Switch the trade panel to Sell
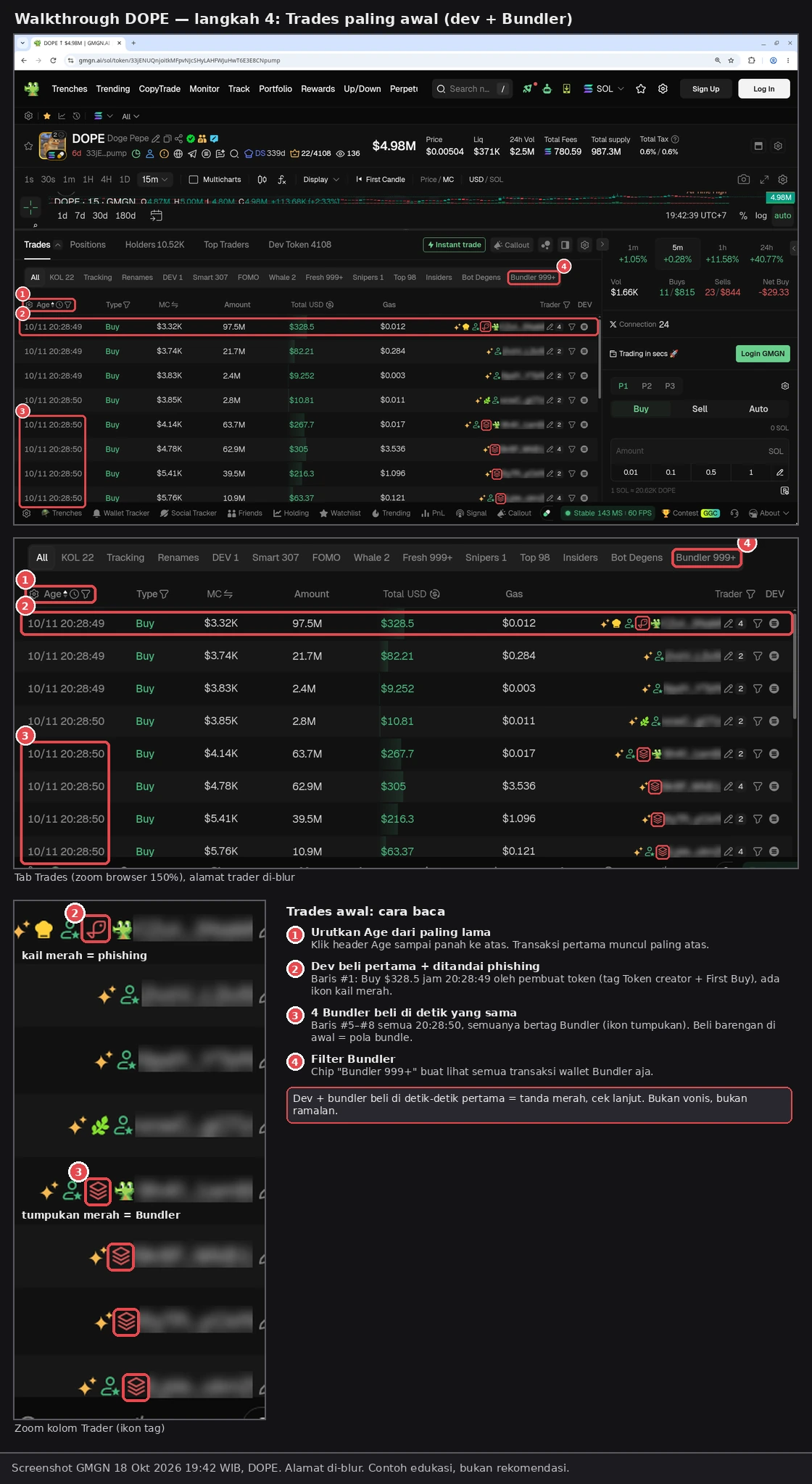Image resolution: width=812 pixels, height=1484 pixels. 700,409
